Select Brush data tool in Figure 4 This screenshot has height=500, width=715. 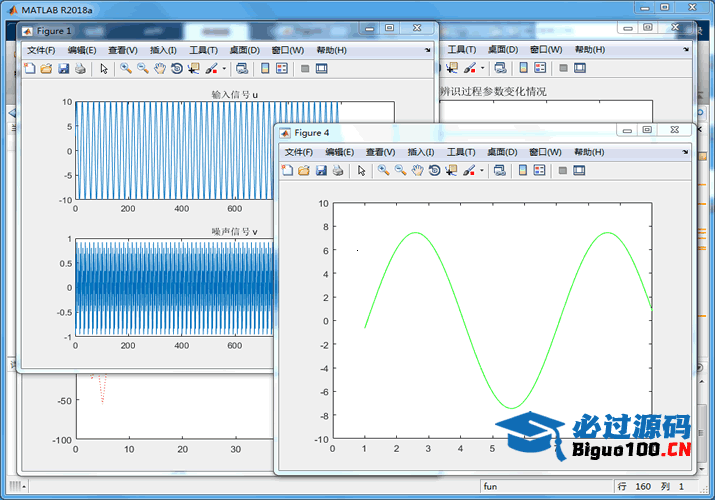point(469,170)
